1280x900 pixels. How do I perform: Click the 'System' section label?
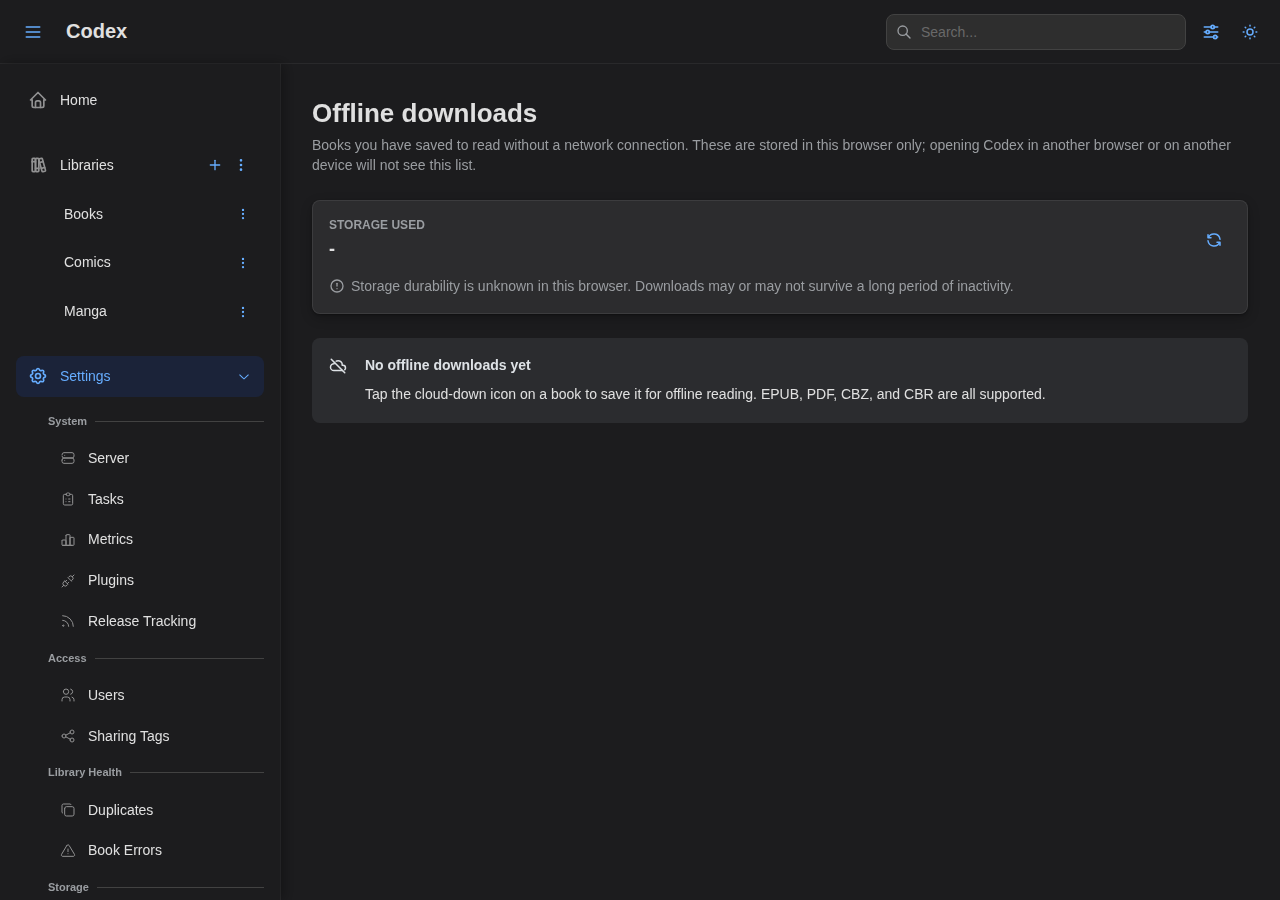(67, 421)
